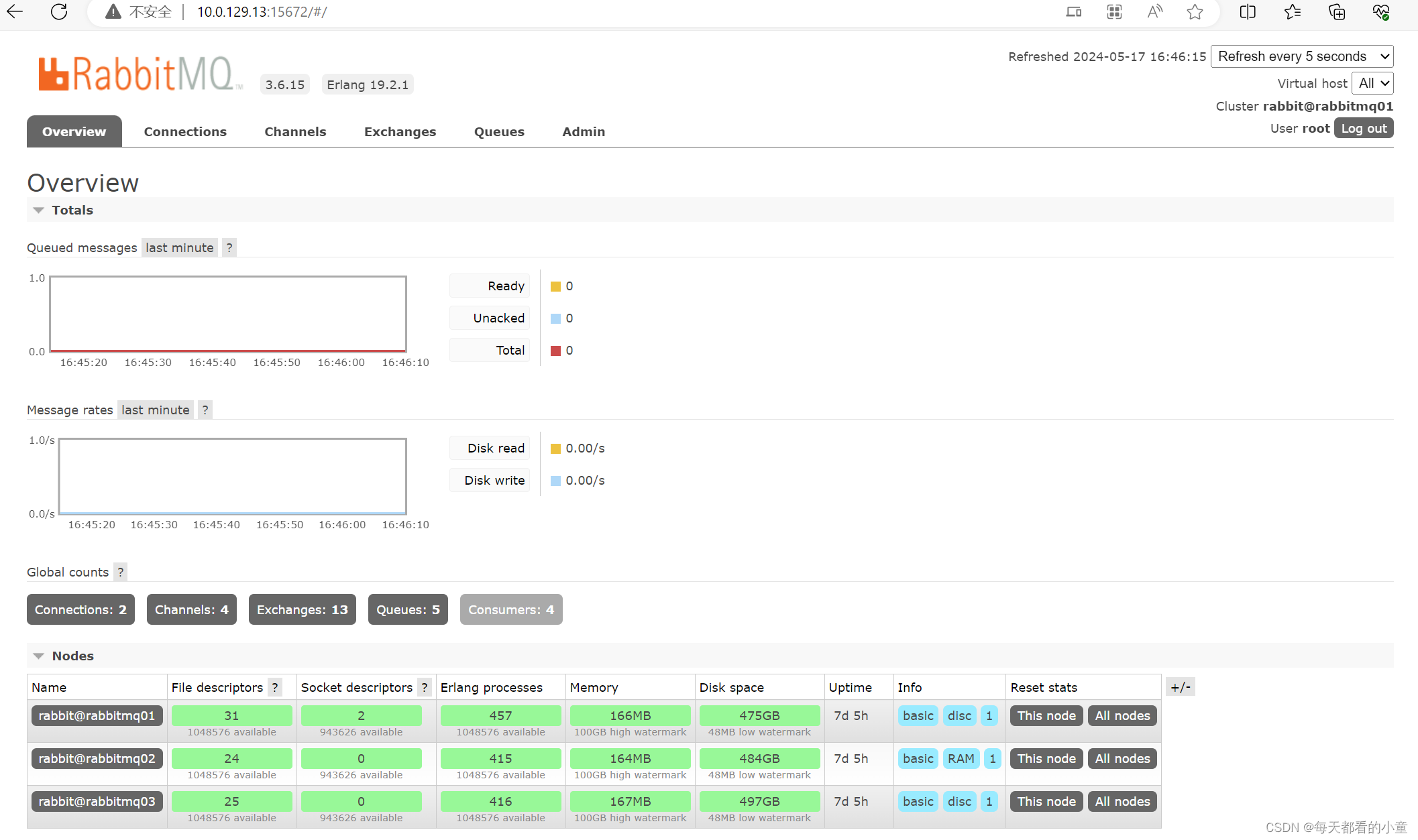Open the Connections: 2 counter

[80, 609]
